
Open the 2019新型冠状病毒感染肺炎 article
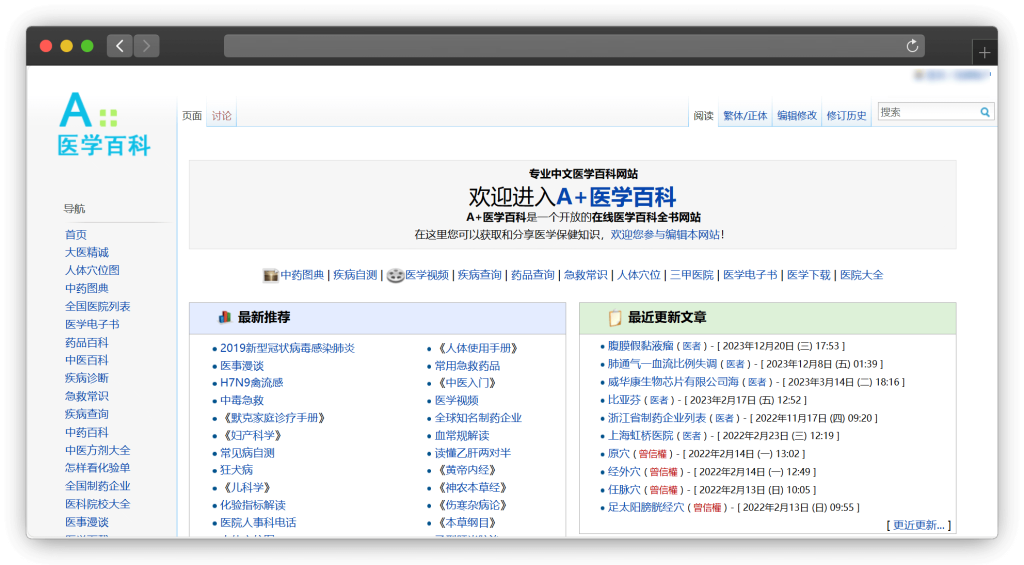pyautogui.click(x=287, y=348)
